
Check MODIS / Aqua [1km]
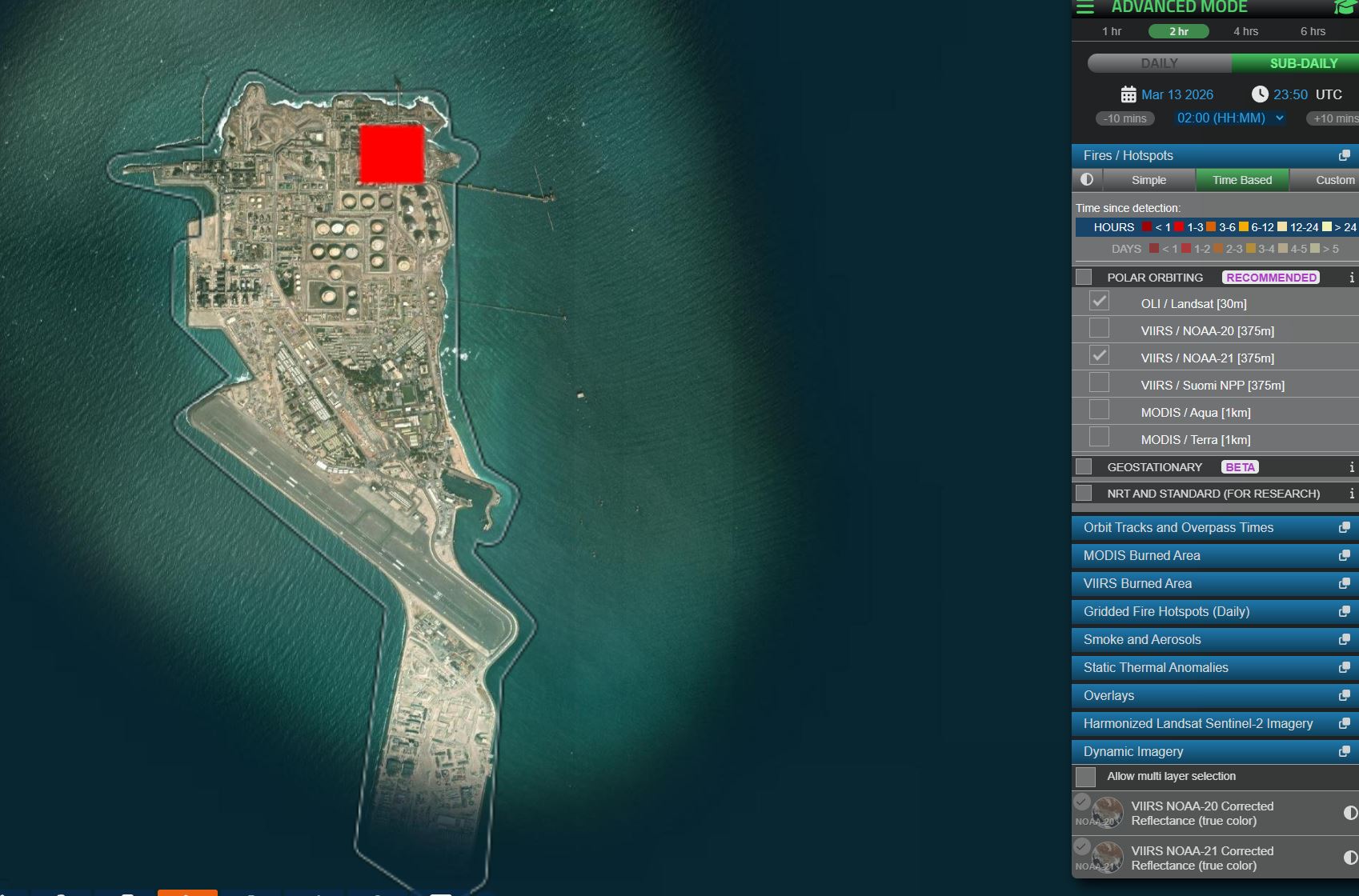[1100, 410]
